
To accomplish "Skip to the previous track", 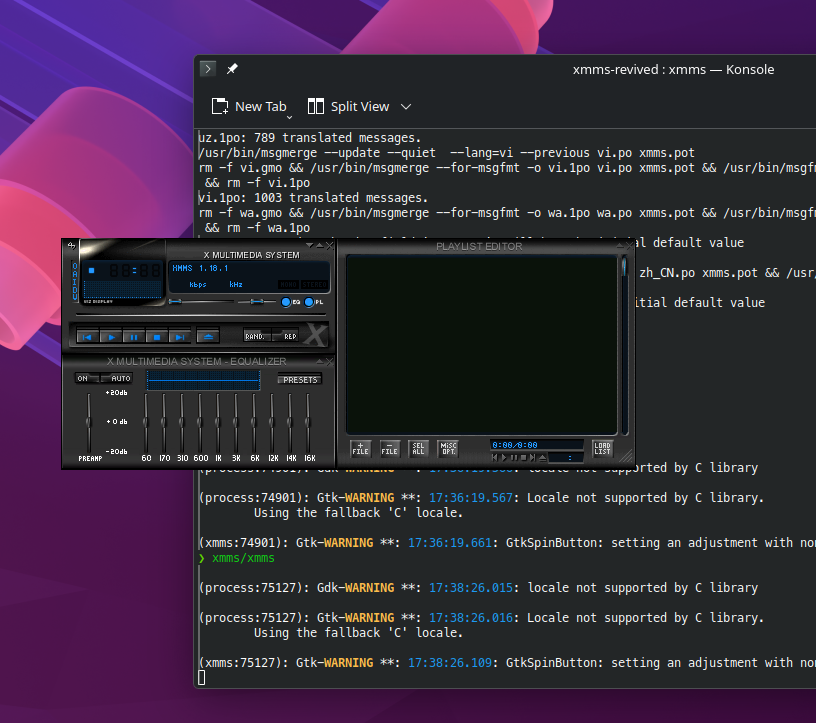I will pyautogui.click(x=88, y=337).
